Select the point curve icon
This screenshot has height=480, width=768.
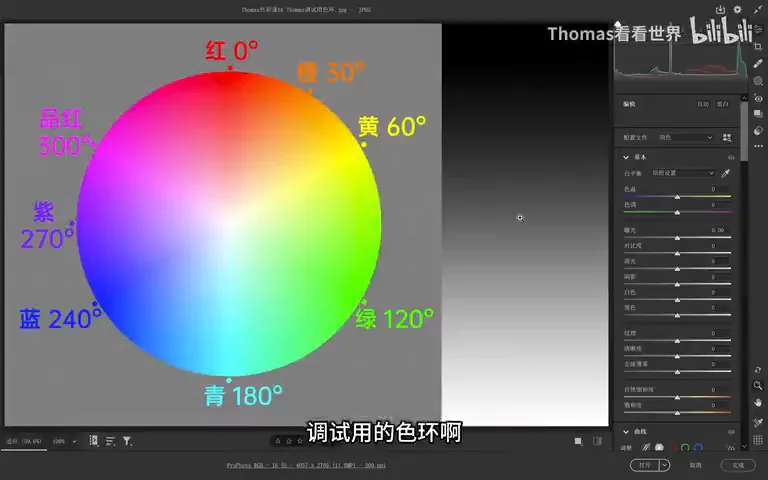(x=659, y=447)
